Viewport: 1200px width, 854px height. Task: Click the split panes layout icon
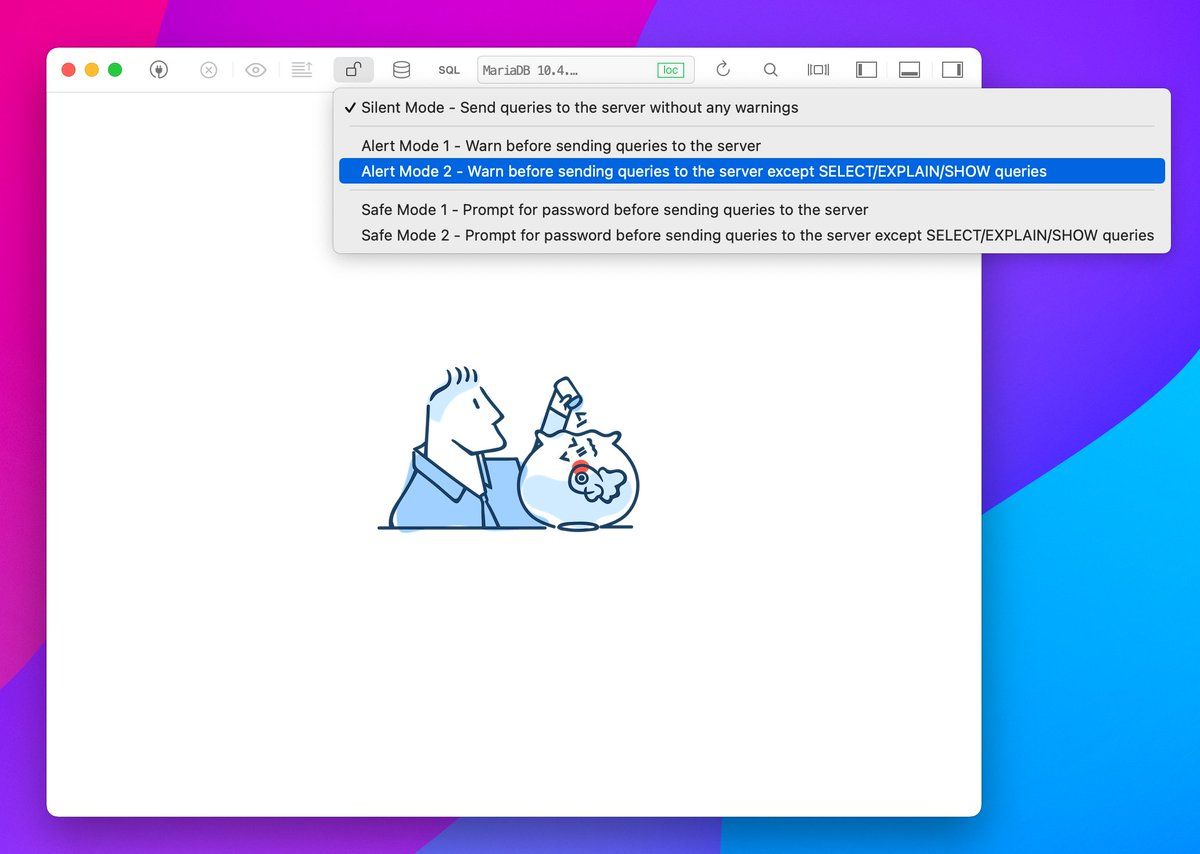pos(818,70)
